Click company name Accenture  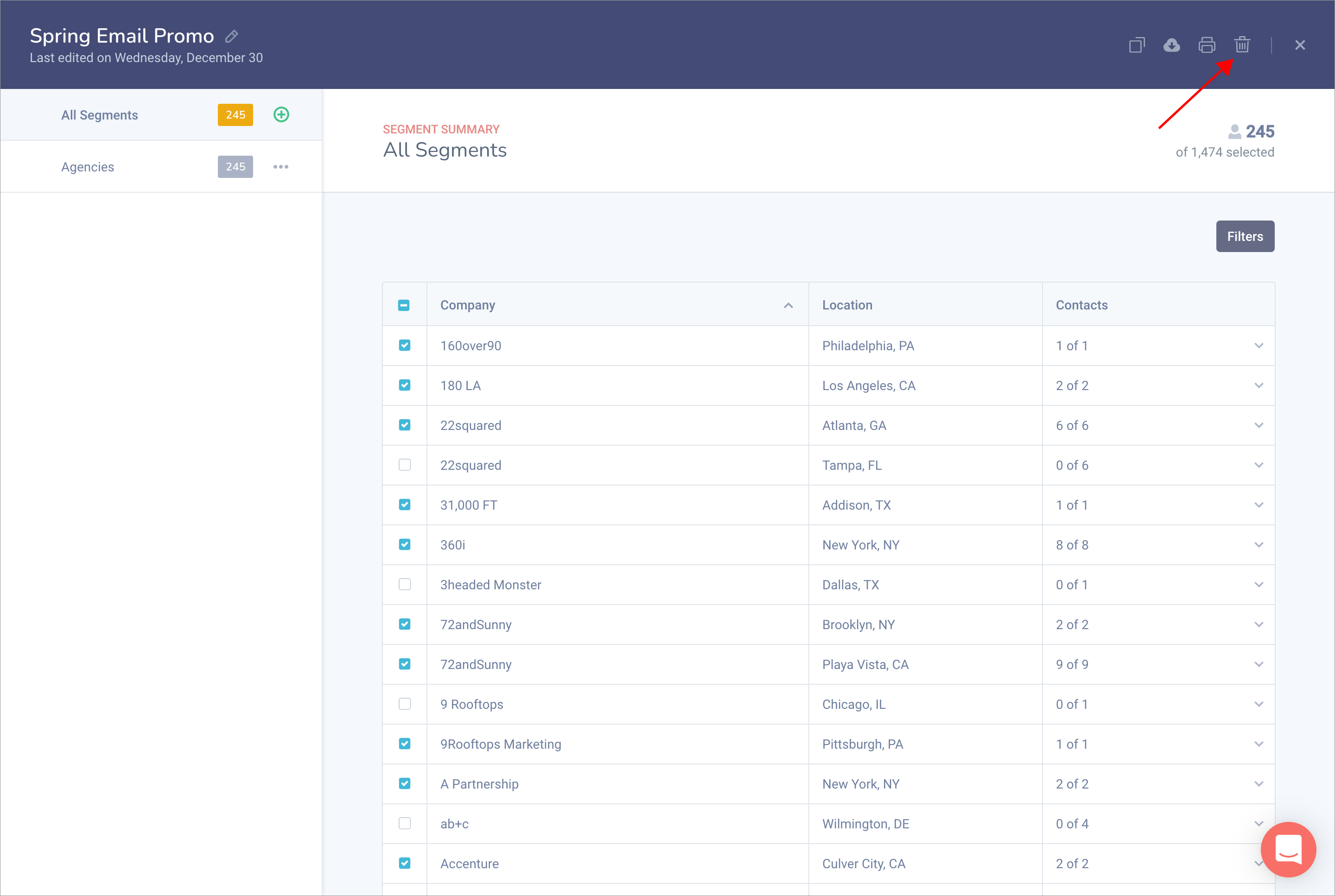(x=470, y=864)
